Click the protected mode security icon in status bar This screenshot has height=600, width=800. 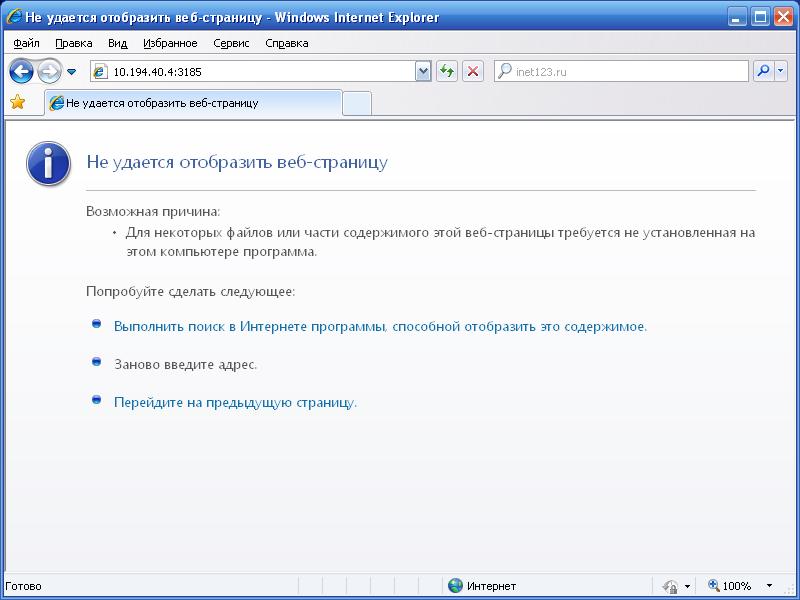point(671,586)
